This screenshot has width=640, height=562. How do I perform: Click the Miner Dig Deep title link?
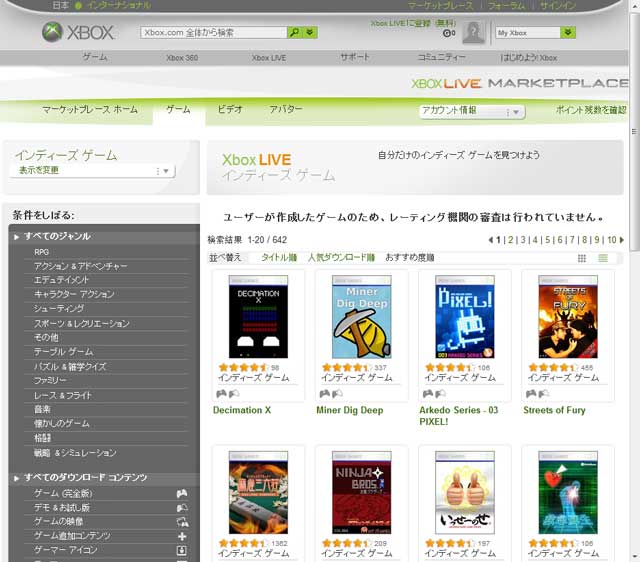(x=350, y=410)
